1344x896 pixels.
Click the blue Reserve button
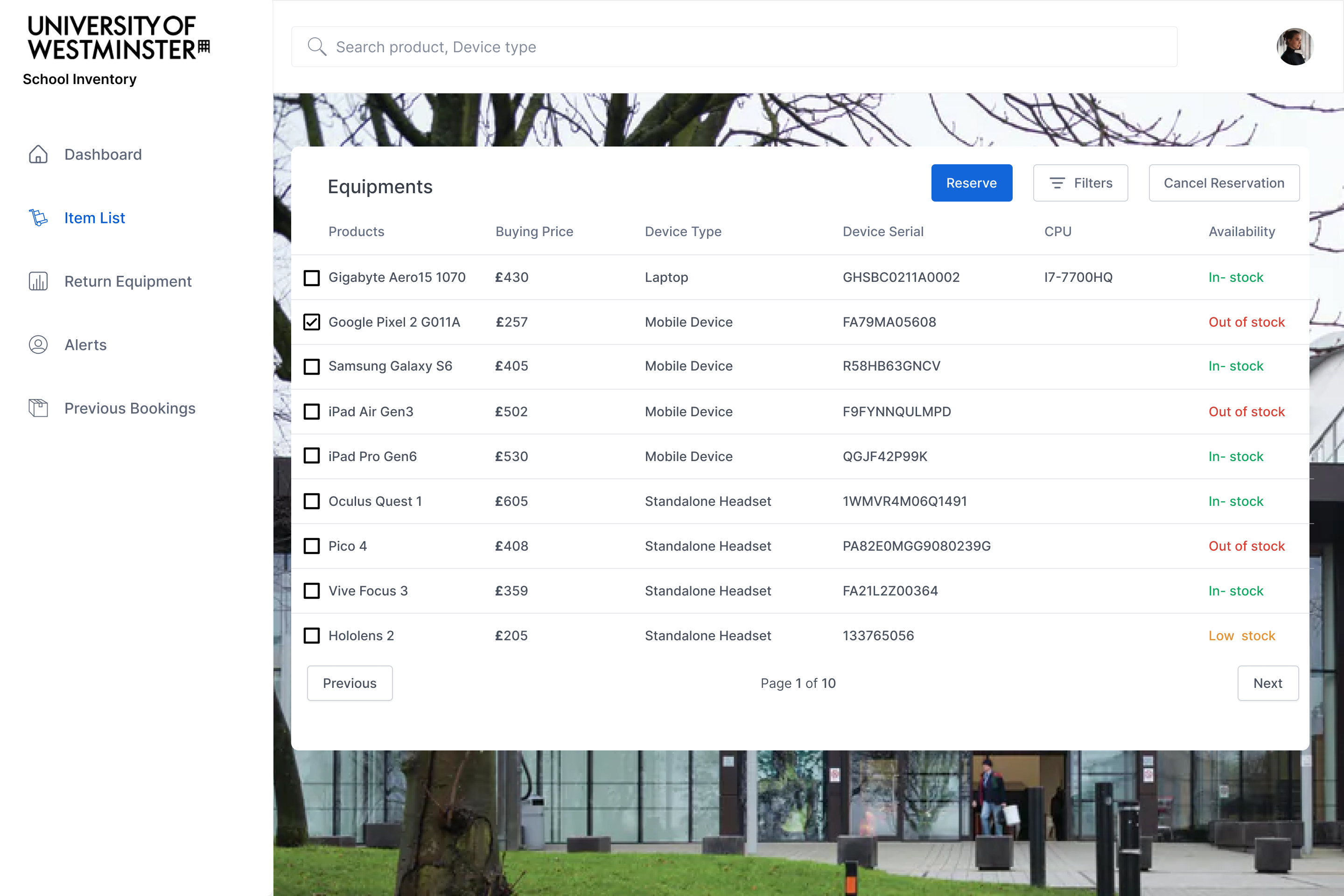972,183
